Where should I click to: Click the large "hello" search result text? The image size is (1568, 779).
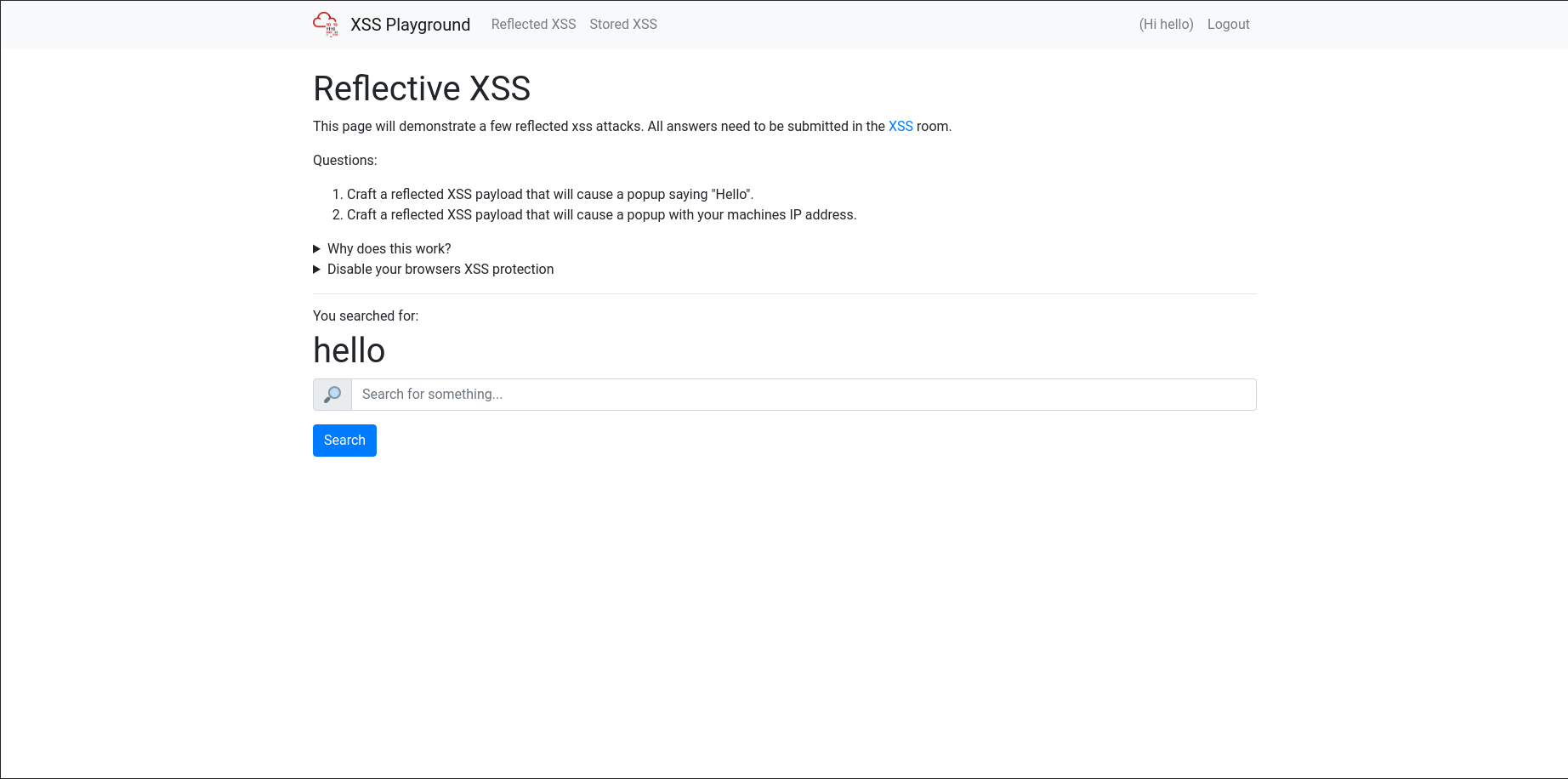pos(349,350)
